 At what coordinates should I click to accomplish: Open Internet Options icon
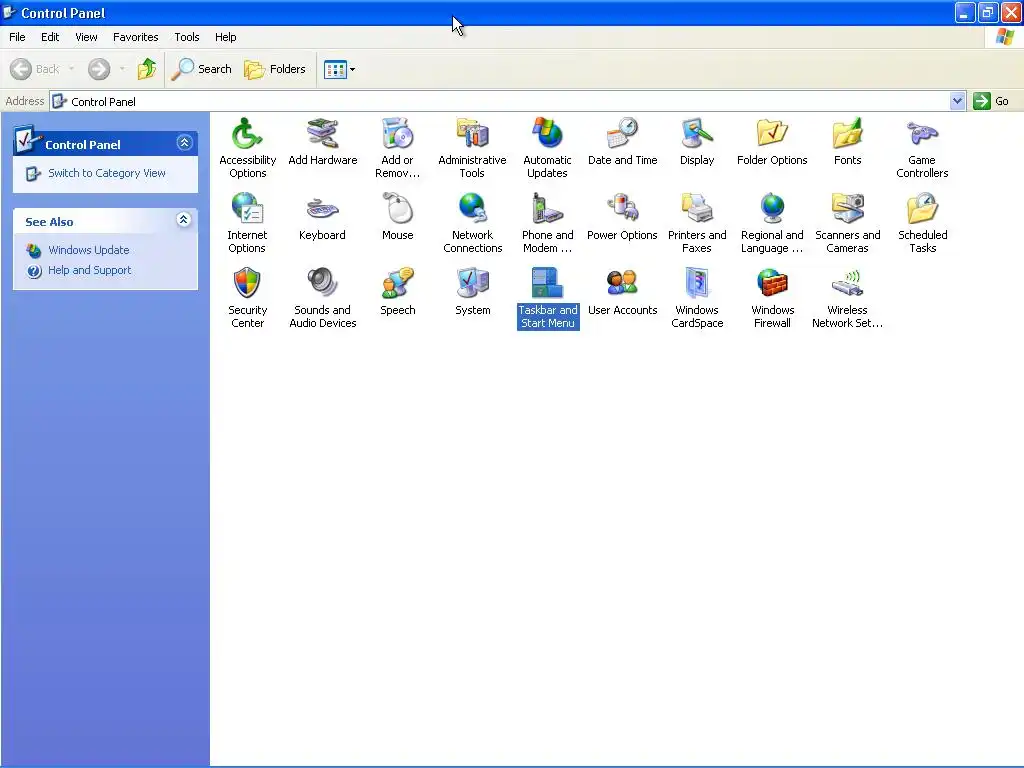248,223
